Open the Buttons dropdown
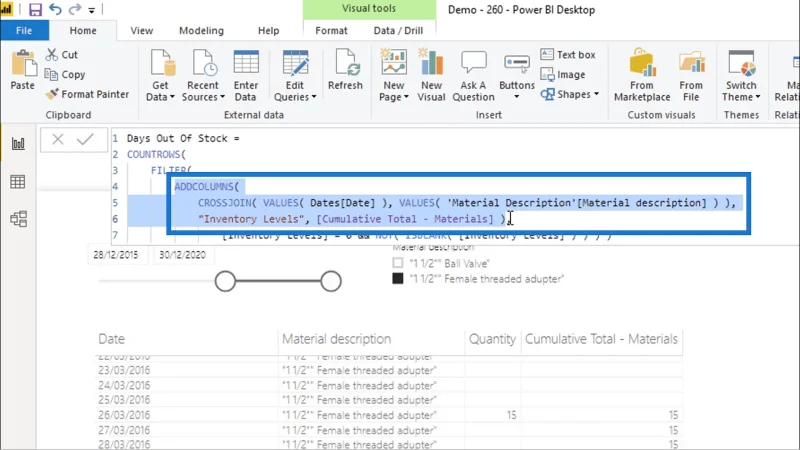The width and height of the screenshot is (800, 450). click(516, 76)
